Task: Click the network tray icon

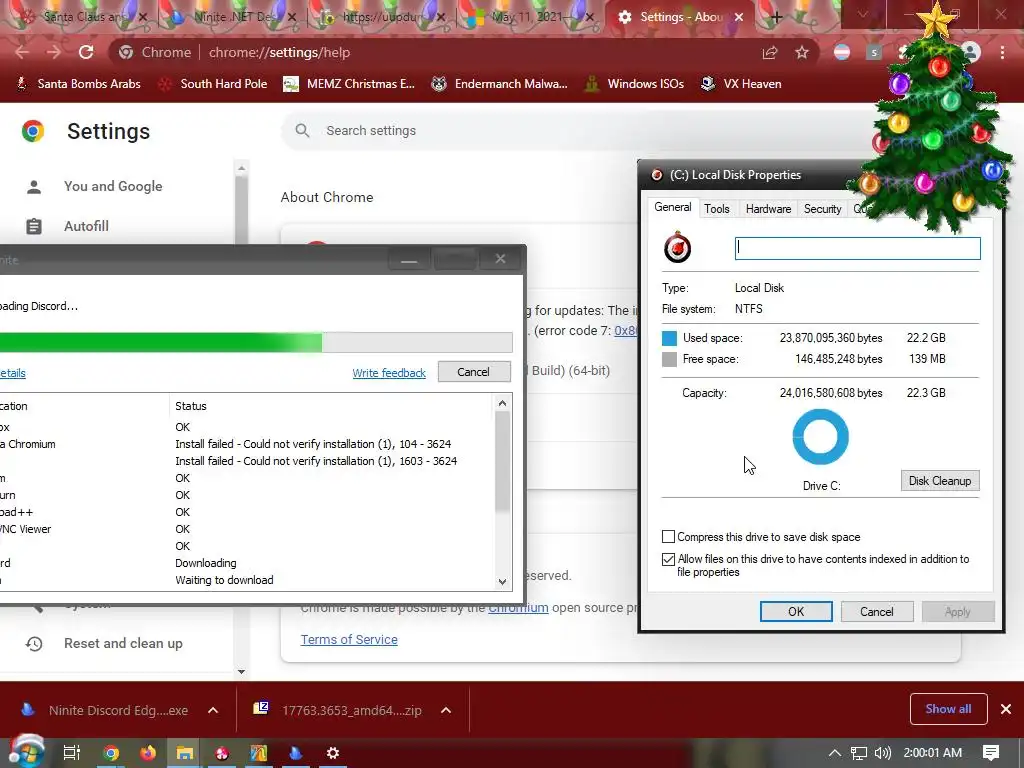Action: pos(859,753)
